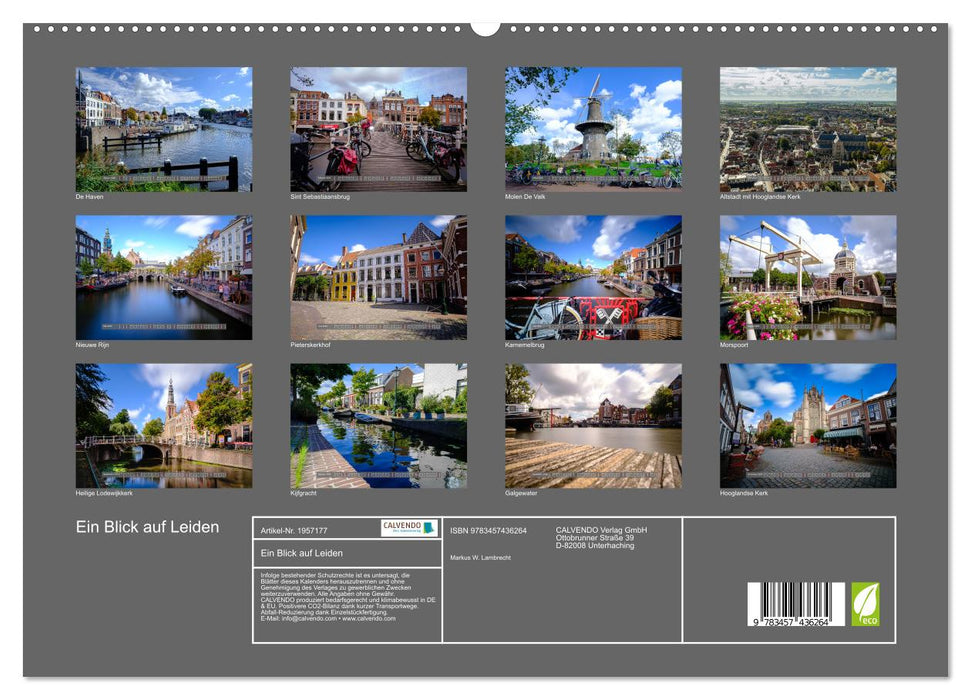Click the Markus W. Lambrecht author name

480,557
